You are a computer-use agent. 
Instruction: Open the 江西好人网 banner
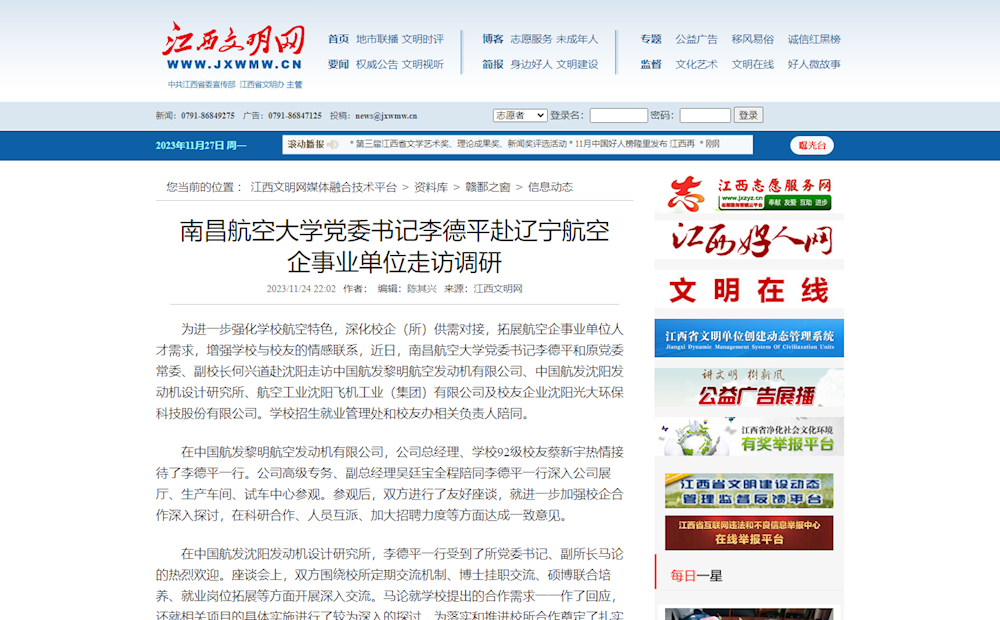[x=749, y=240]
